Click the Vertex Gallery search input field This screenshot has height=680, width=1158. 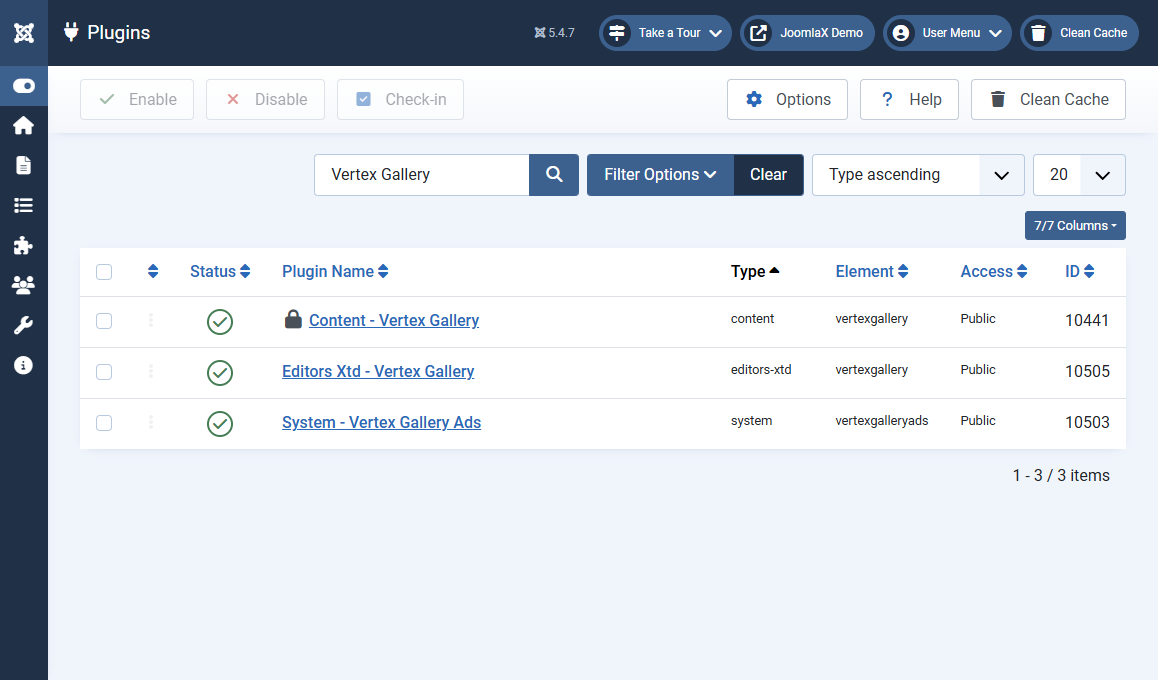point(422,175)
